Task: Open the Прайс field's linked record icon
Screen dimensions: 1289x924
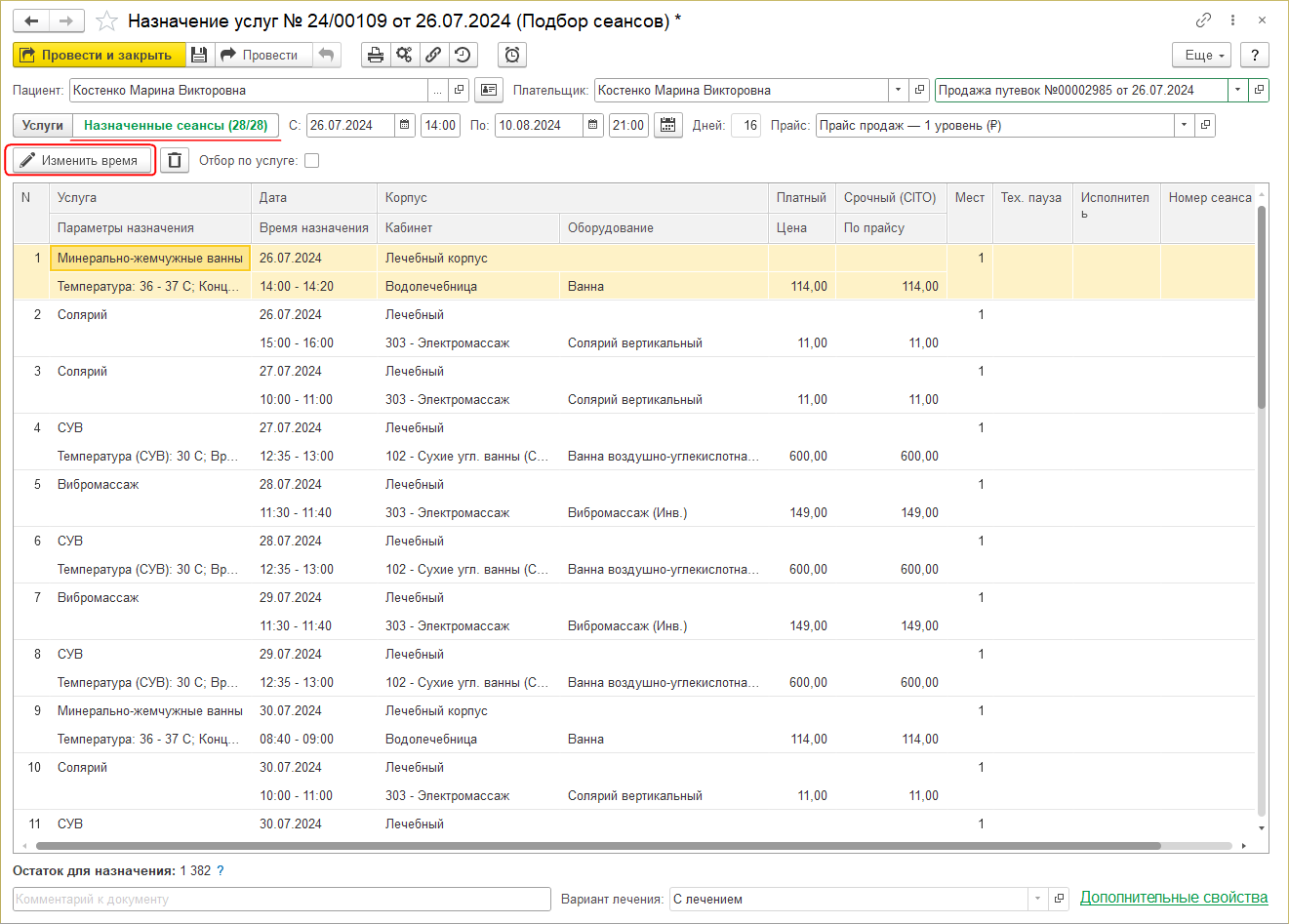Action: pyautogui.click(x=1206, y=125)
